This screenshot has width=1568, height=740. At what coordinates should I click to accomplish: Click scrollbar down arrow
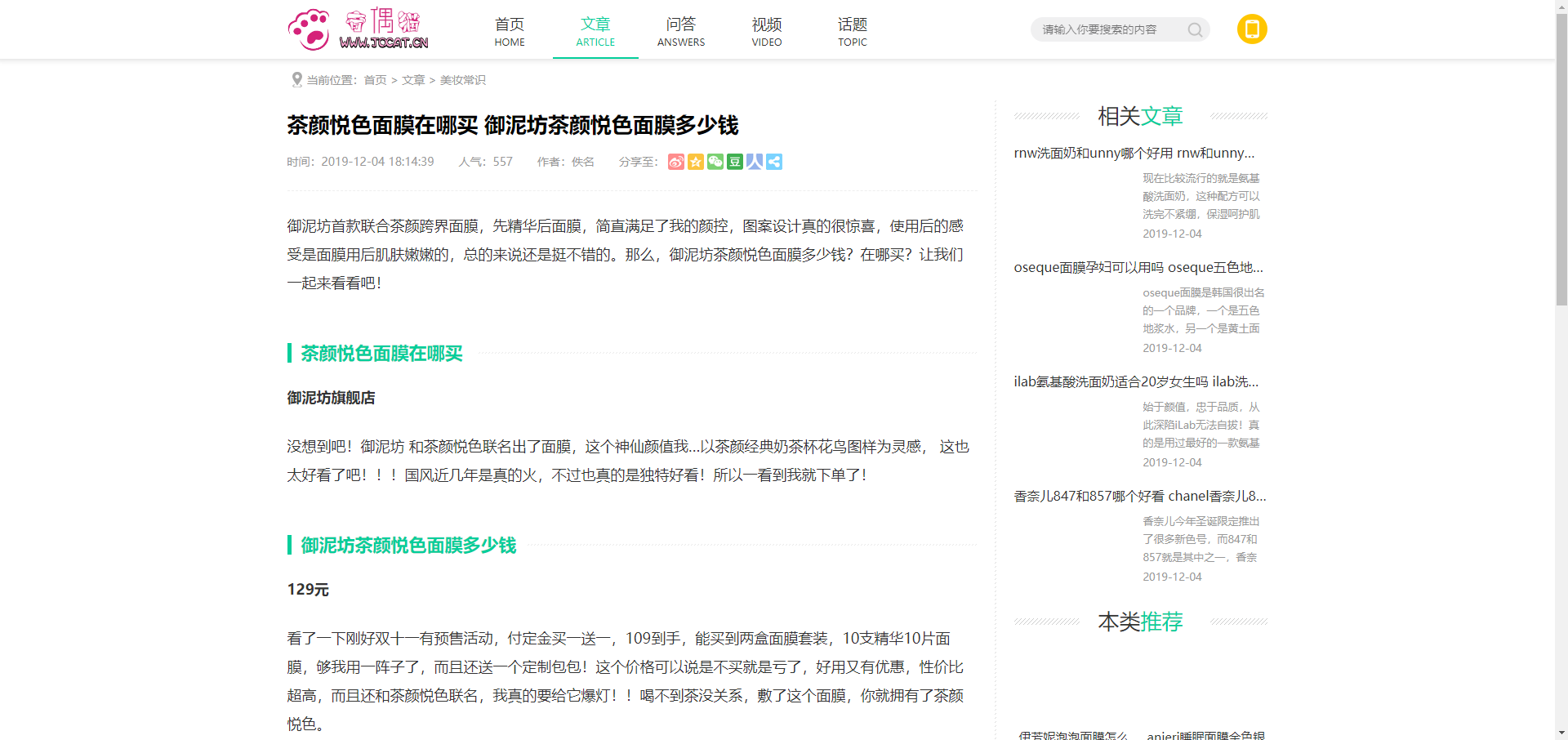(1561, 733)
